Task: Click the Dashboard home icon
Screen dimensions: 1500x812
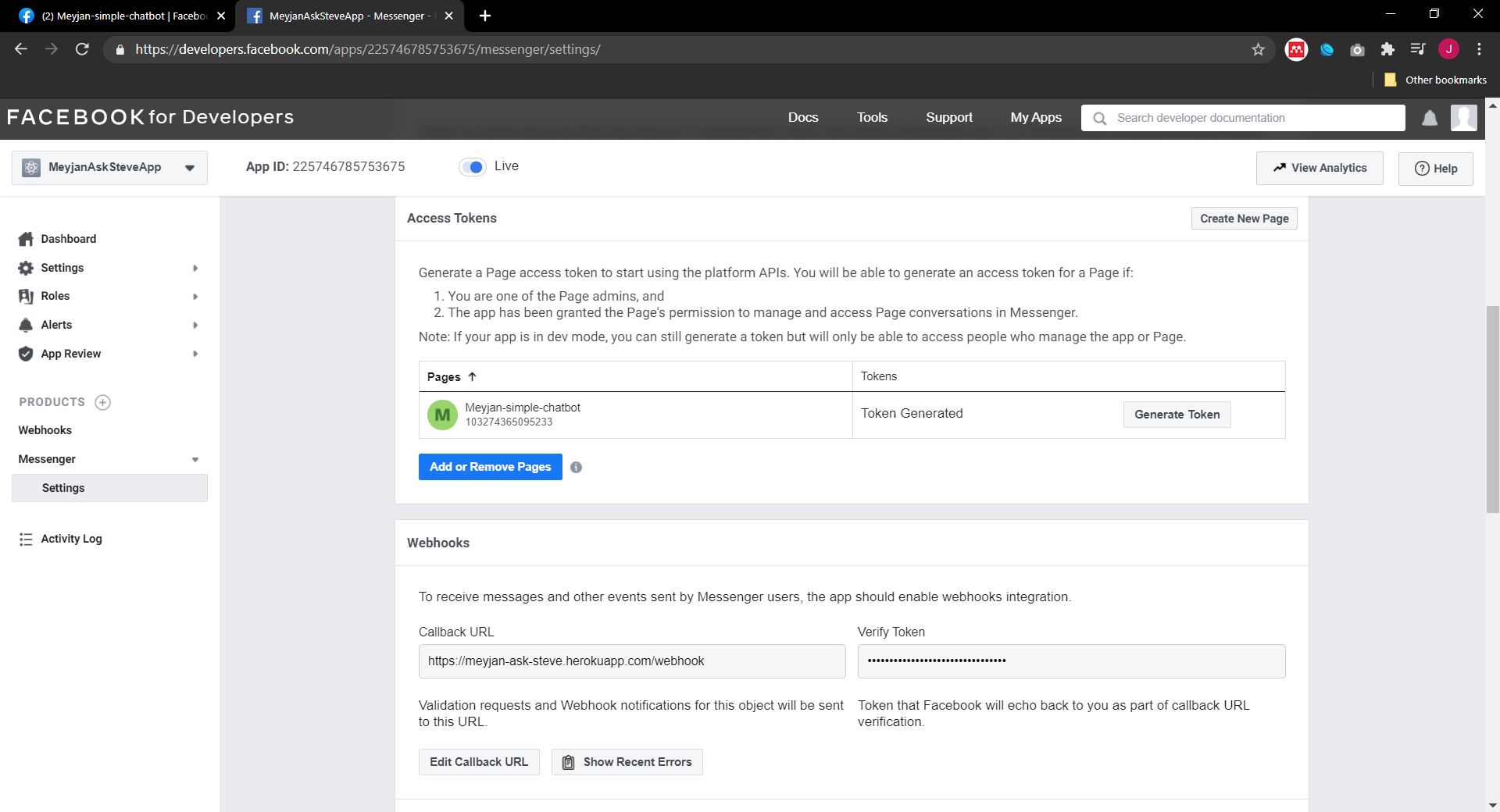Action: click(26, 239)
